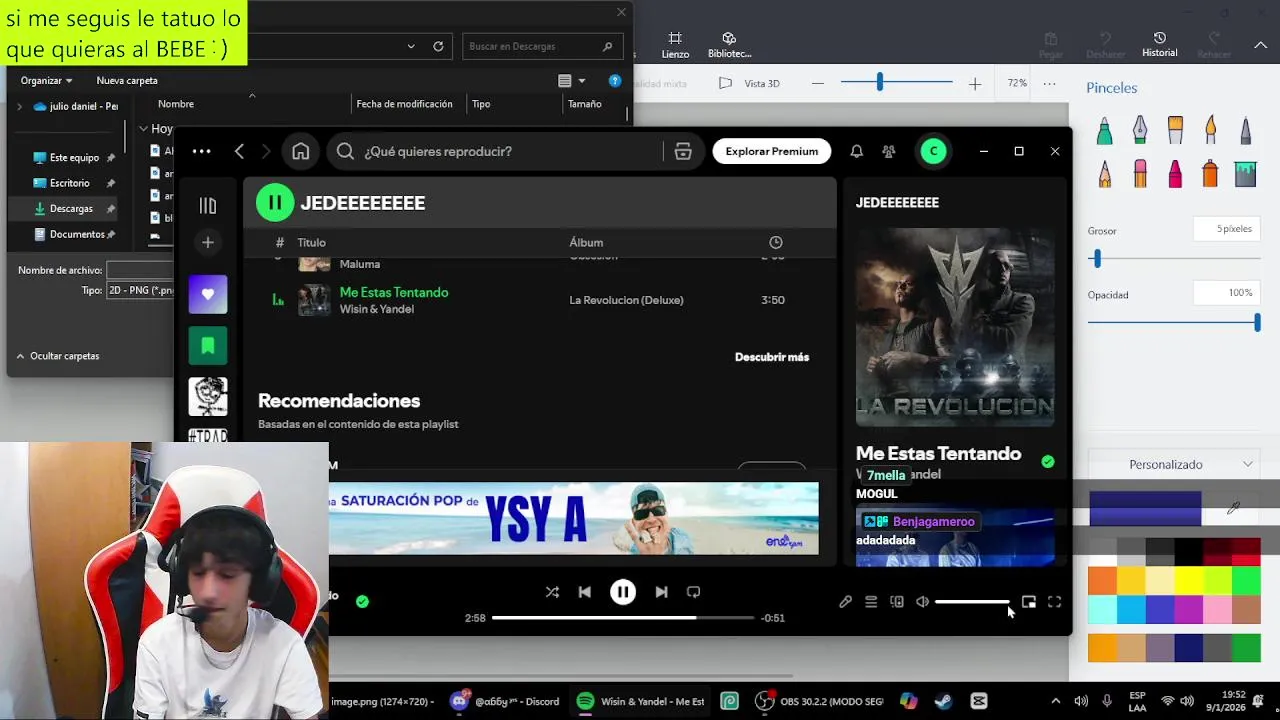Skip to the previous track
Viewport: 1280px width, 720px height.
pos(585,592)
